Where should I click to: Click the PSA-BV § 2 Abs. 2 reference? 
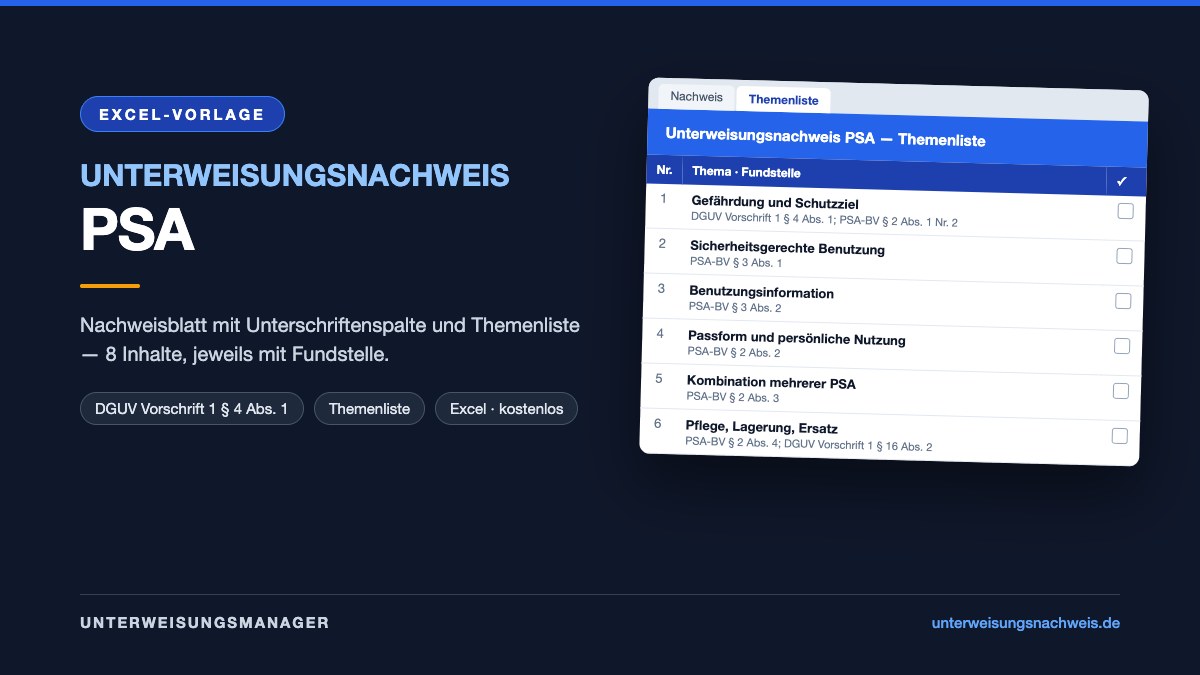(734, 352)
